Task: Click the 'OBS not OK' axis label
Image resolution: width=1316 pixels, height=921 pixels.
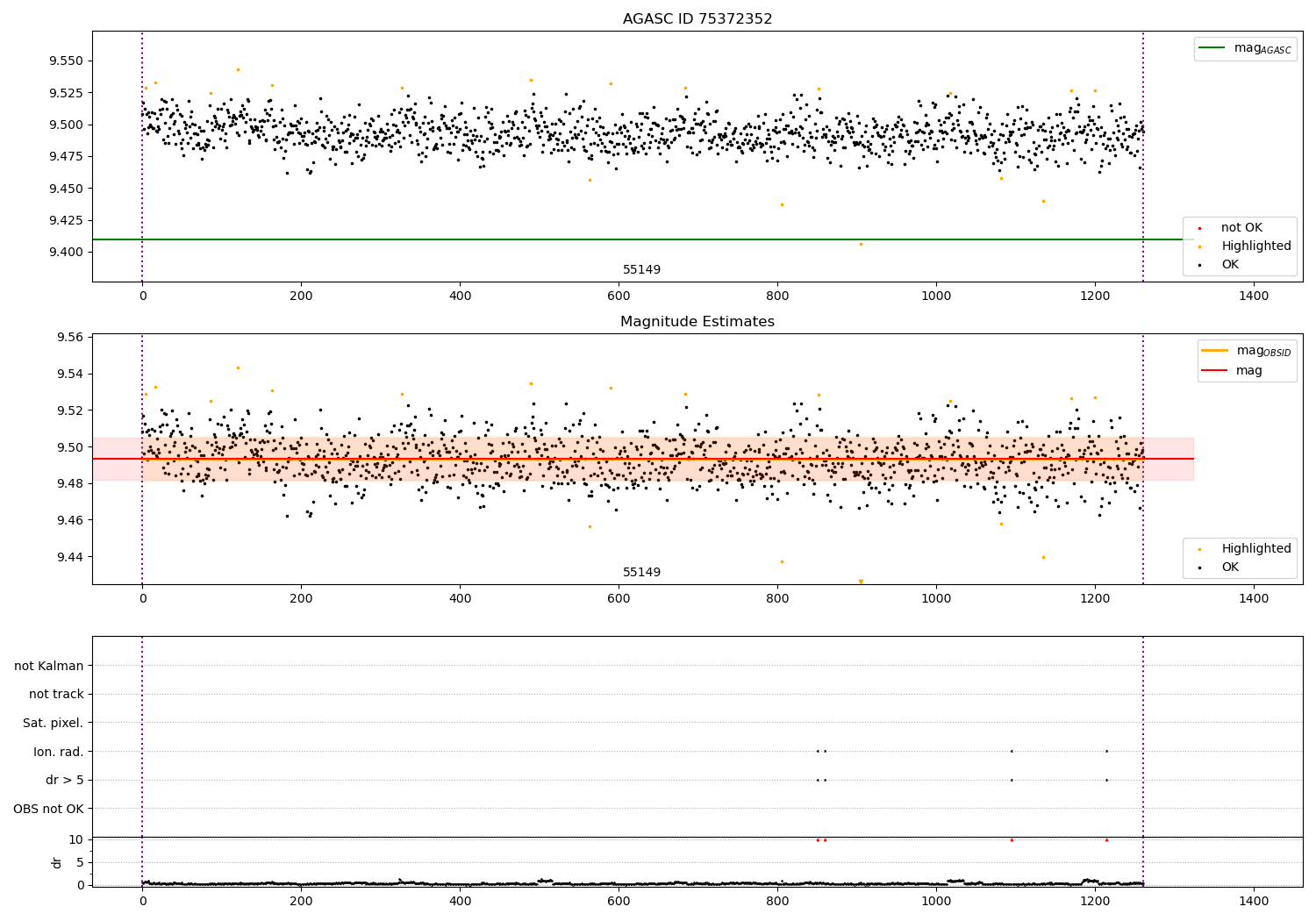Action: coord(49,809)
